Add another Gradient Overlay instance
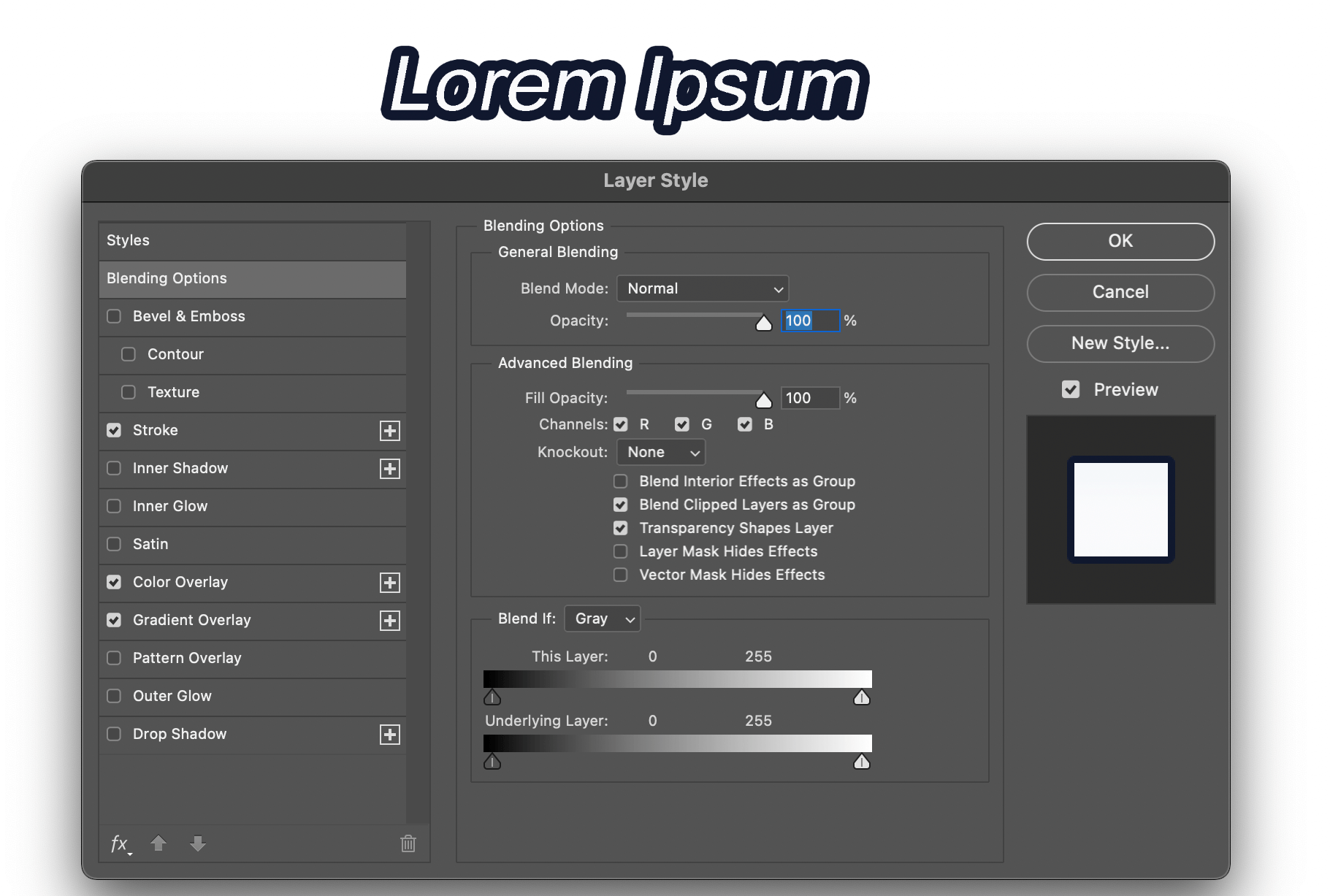 click(x=390, y=620)
